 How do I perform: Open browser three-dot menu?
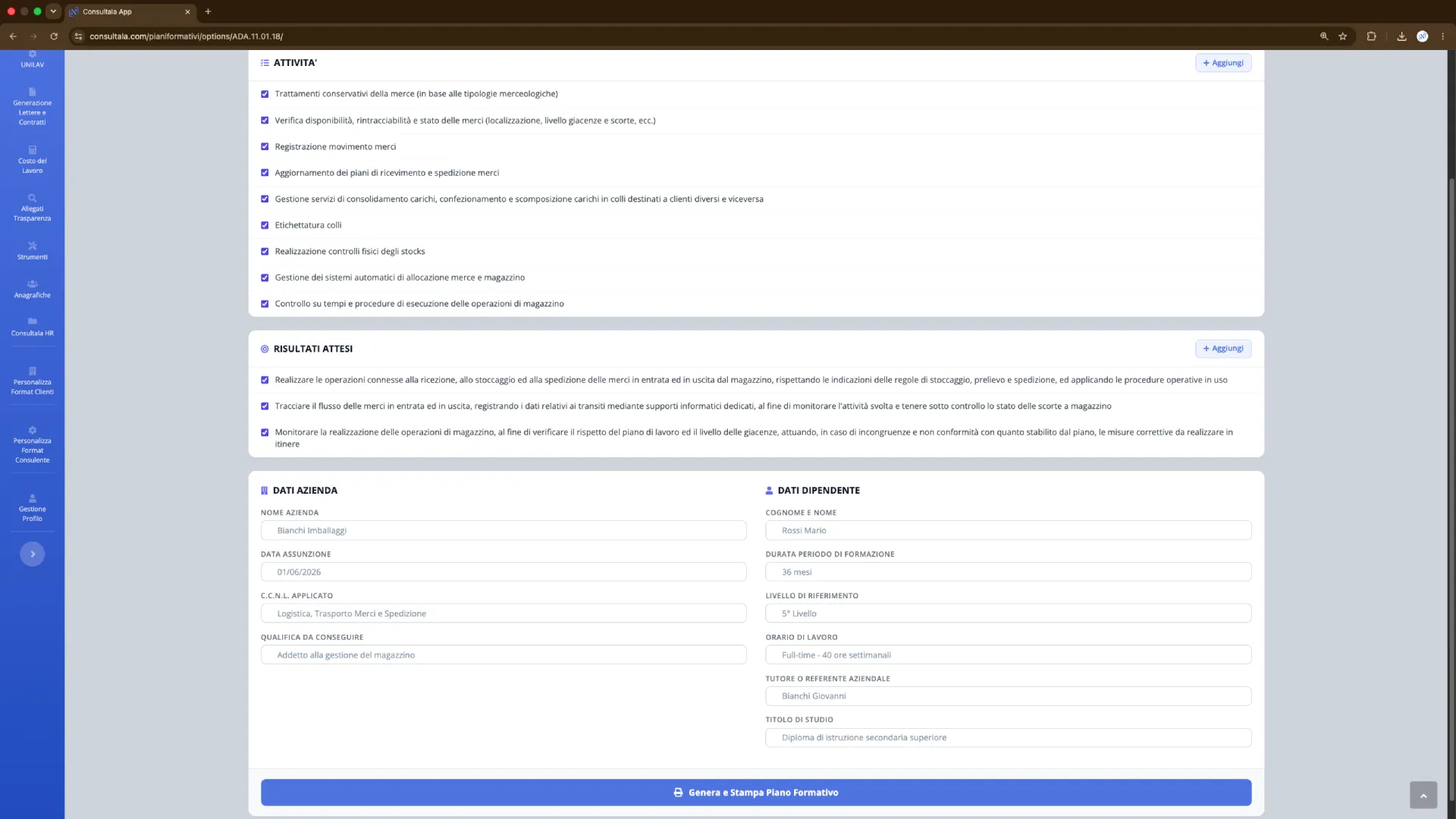click(1442, 36)
